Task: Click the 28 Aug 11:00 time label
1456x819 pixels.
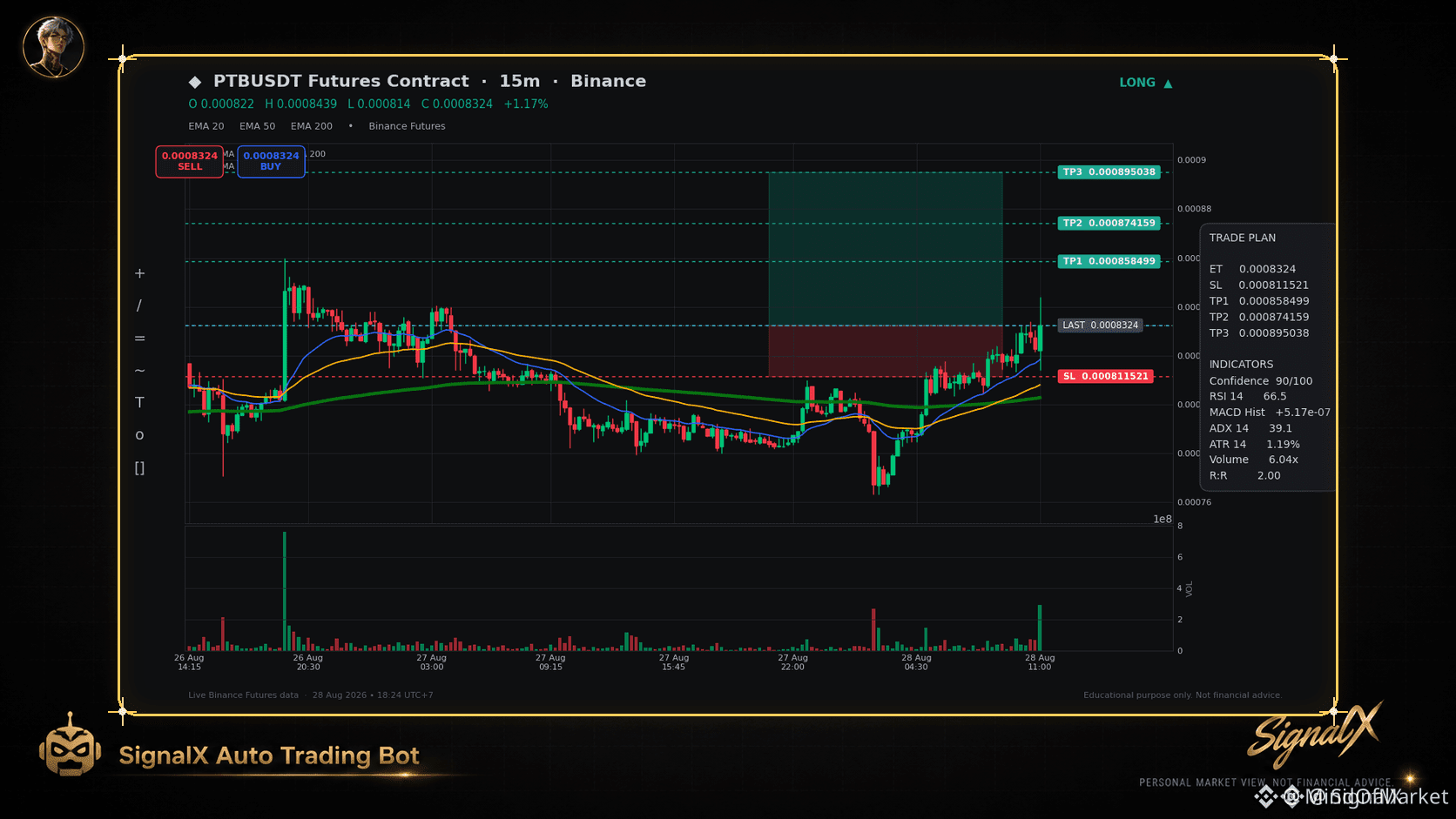Action: 1040,662
